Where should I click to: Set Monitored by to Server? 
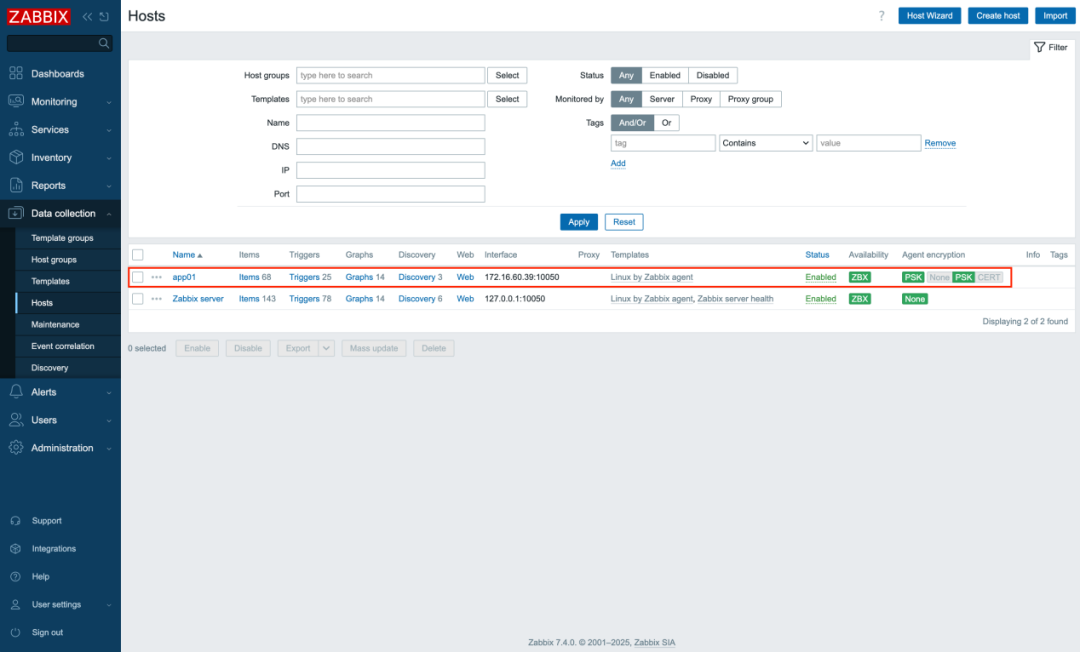(662, 99)
